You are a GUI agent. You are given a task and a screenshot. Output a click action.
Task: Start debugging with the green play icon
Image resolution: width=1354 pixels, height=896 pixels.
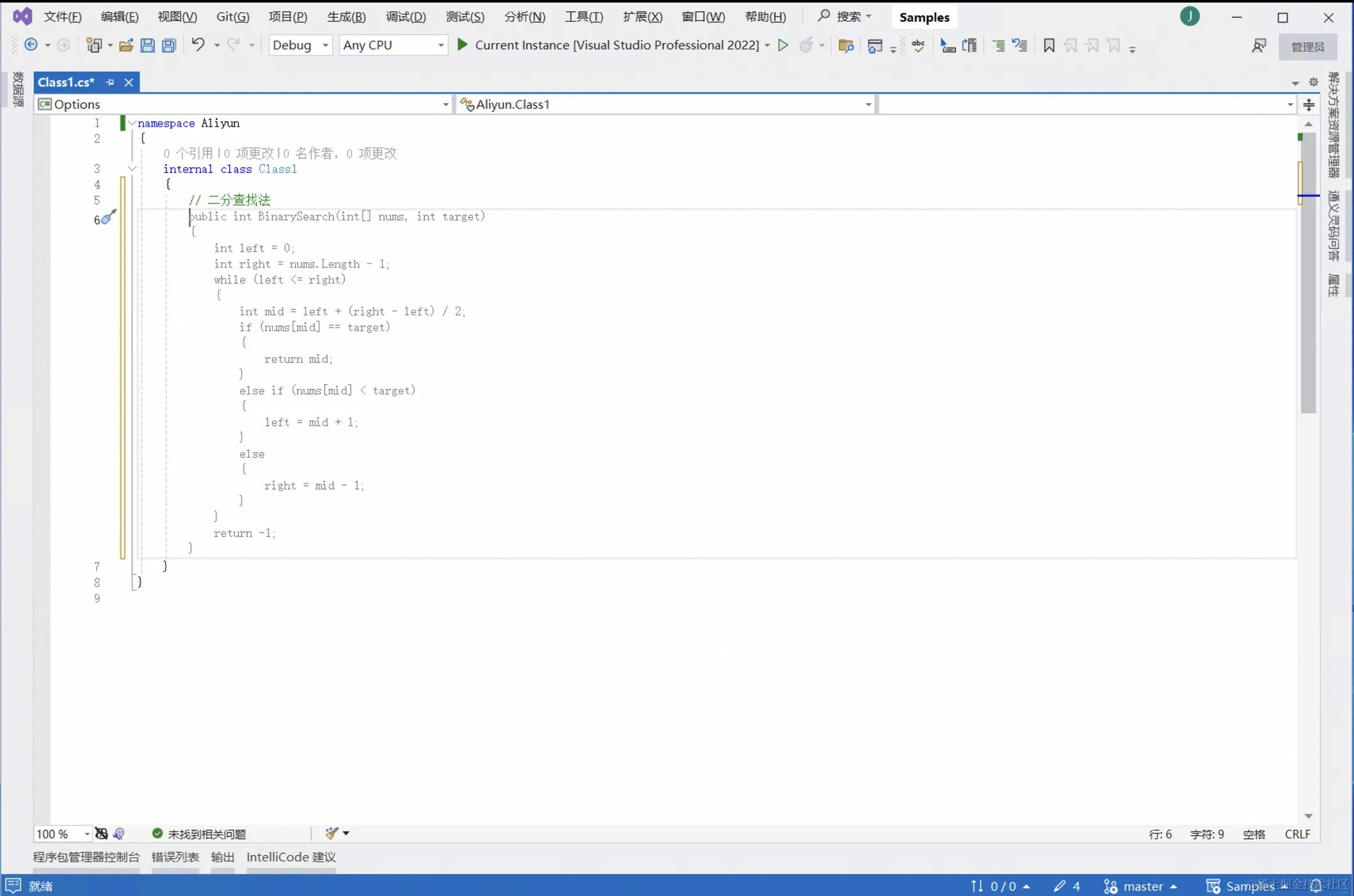coord(463,45)
